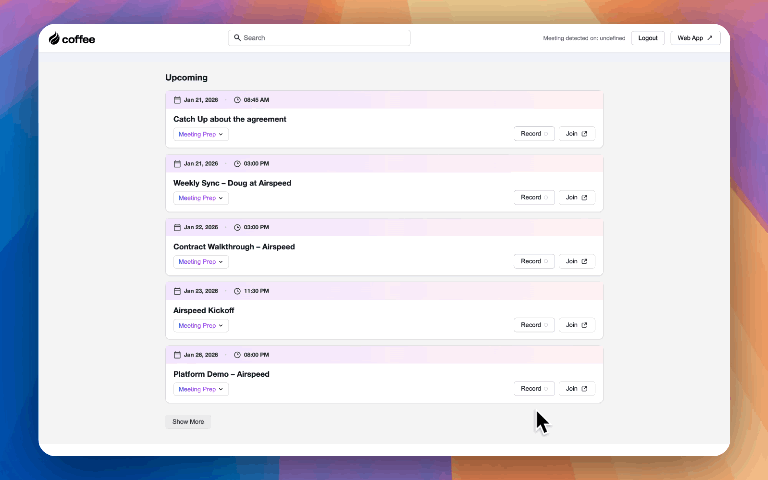This screenshot has width=768, height=480.
Task: Click clock icon beside 08:45 AM
Action: coord(237,100)
